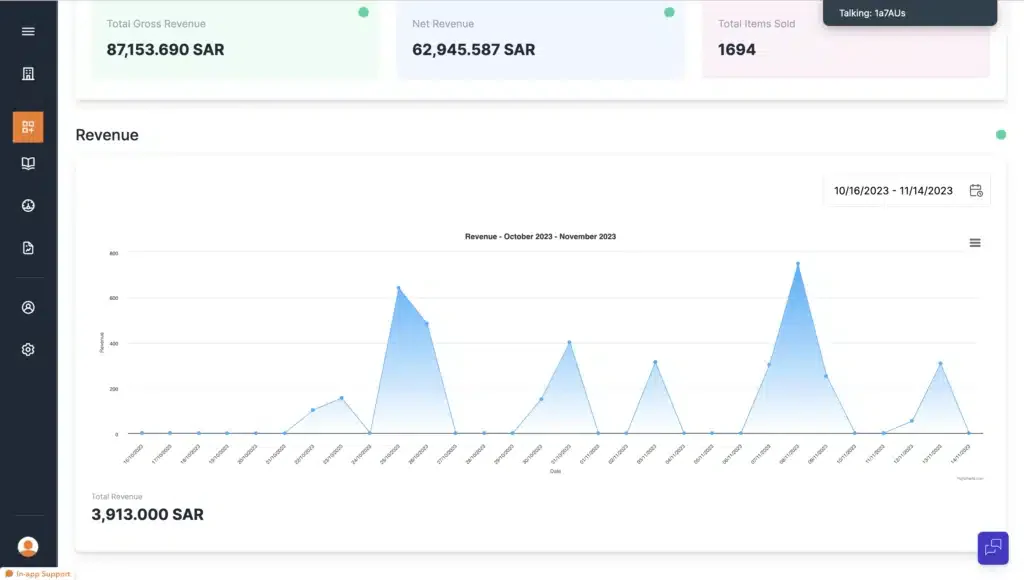Open the building icon in the sidebar
Image resolution: width=1024 pixels, height=580 pixels.
coord(28,74)
